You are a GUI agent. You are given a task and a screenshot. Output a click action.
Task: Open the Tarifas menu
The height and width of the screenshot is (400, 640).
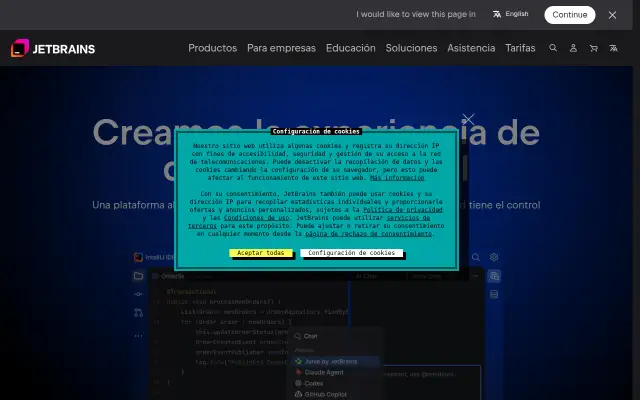tap(520, 48)
